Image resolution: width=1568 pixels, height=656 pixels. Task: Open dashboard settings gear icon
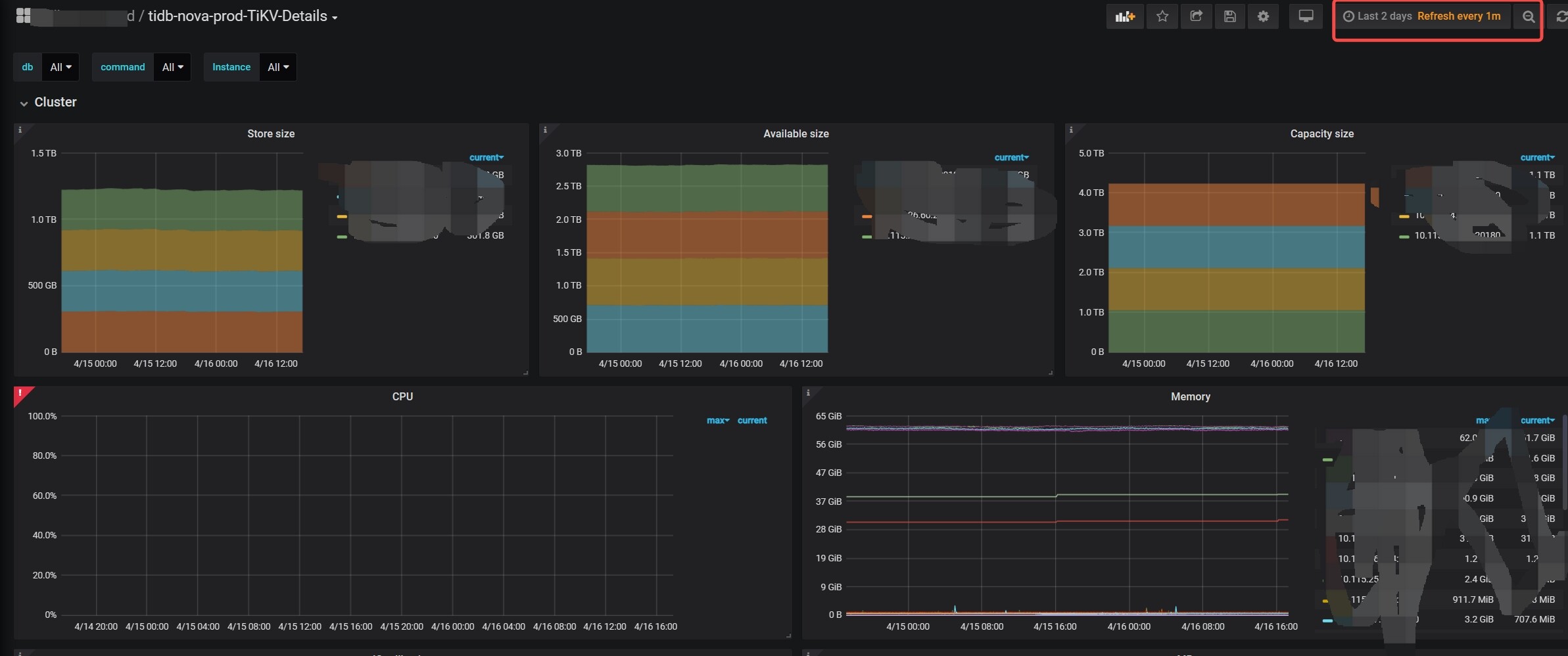pyautogui.click(x=1263, y=16)
